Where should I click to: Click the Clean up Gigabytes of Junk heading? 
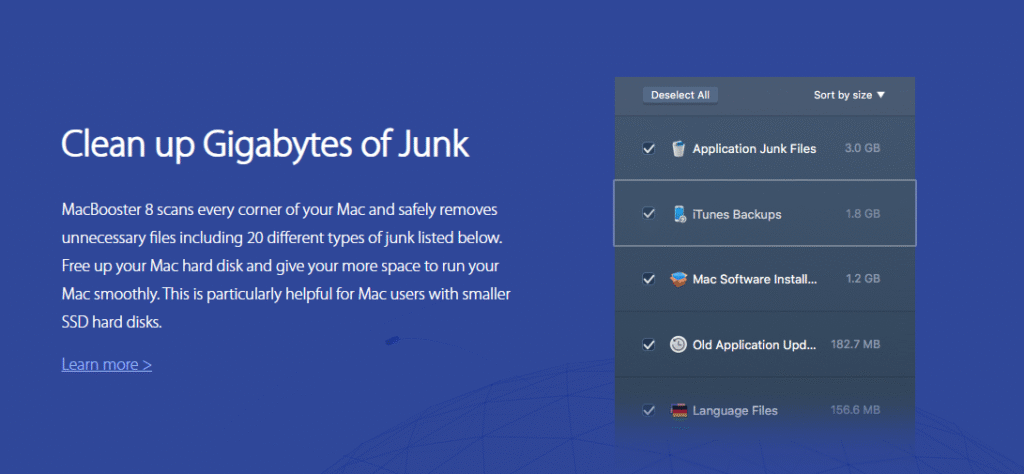point(265,144)
